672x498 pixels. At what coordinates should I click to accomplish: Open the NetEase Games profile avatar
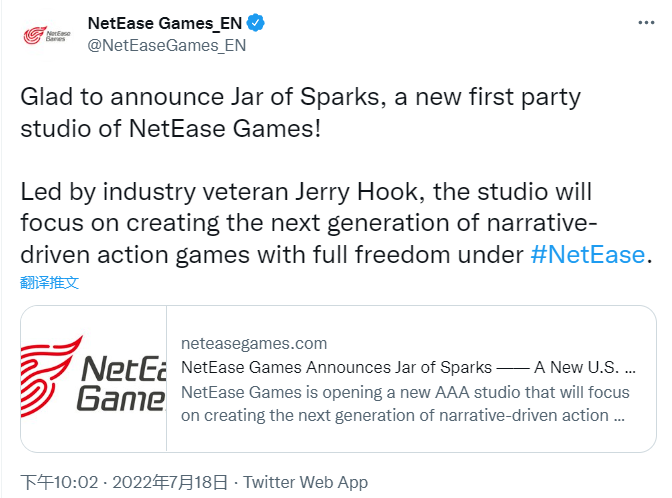click(x=46, y=34)
